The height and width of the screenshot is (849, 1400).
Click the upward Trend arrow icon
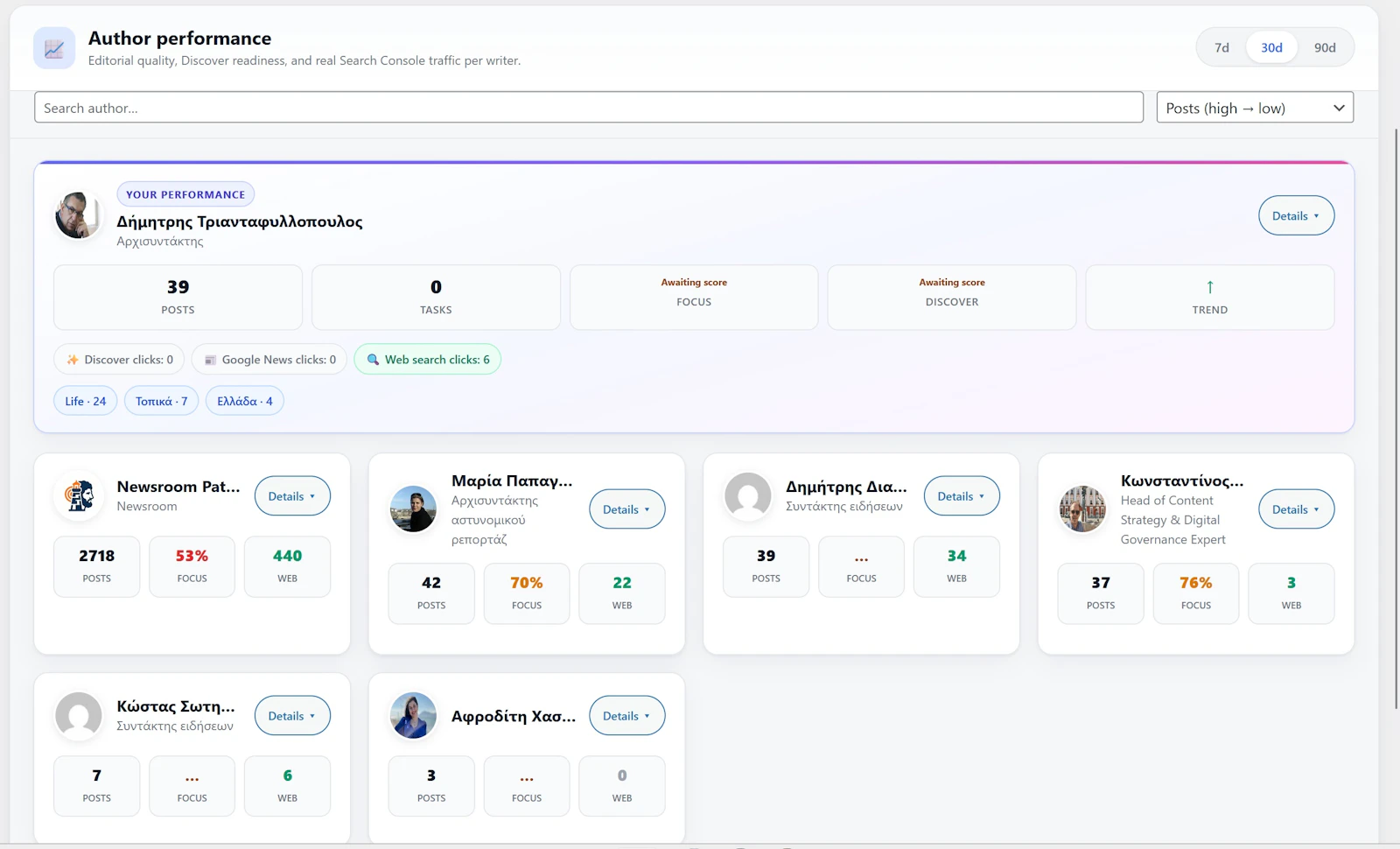[x=1210, y=287]
